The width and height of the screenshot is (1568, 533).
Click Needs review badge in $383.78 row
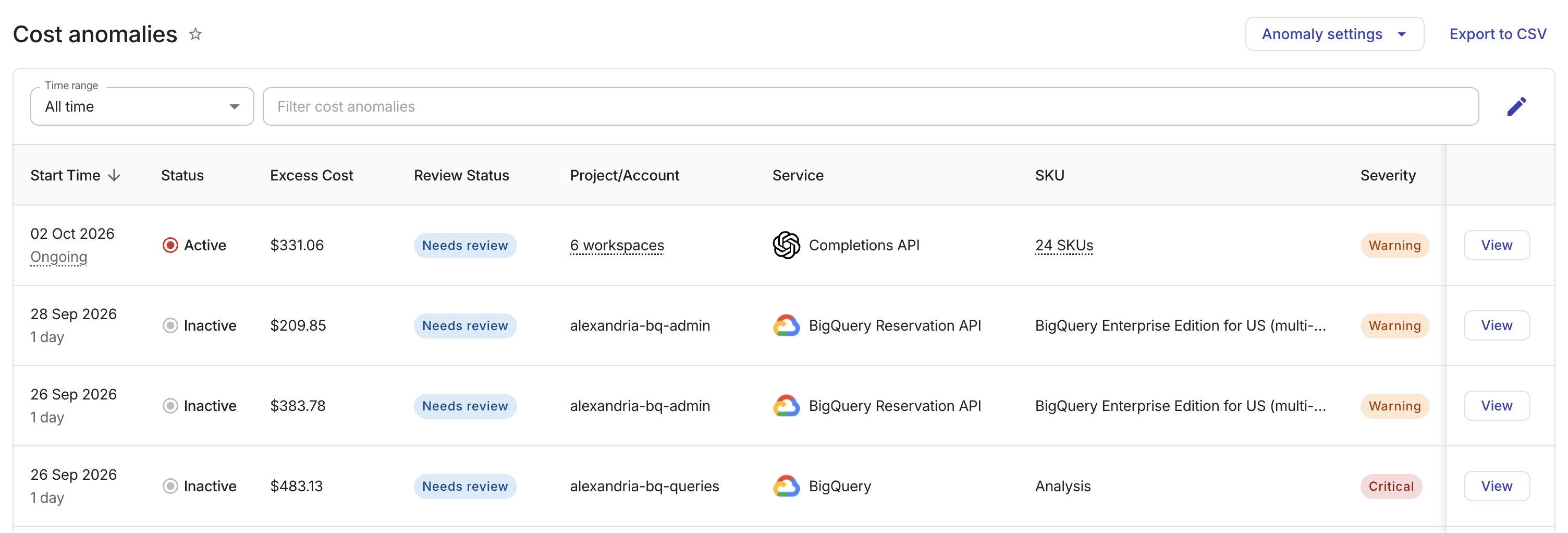[x=465, y=406]
